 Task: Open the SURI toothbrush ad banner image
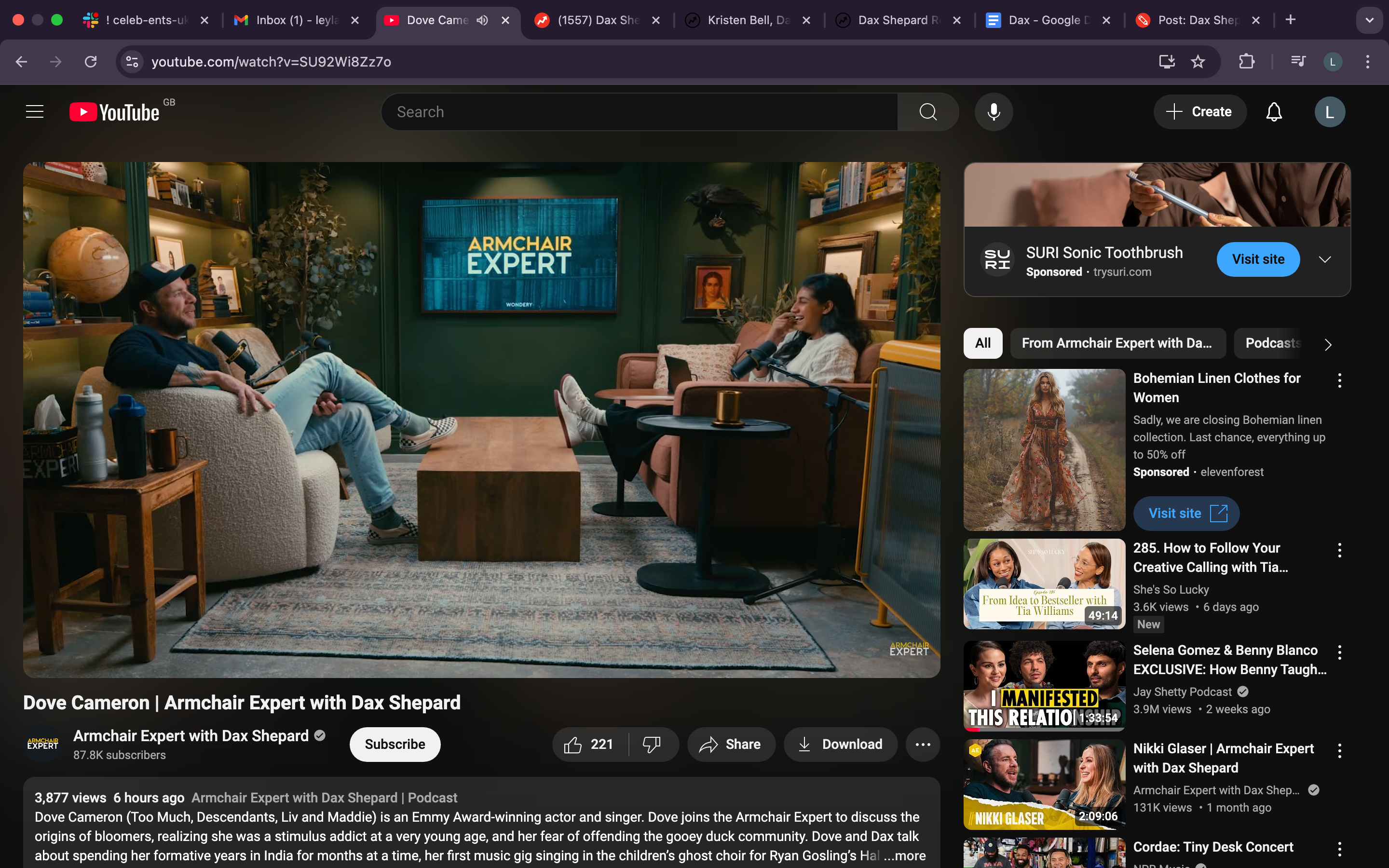click(x=1157, y=195)
